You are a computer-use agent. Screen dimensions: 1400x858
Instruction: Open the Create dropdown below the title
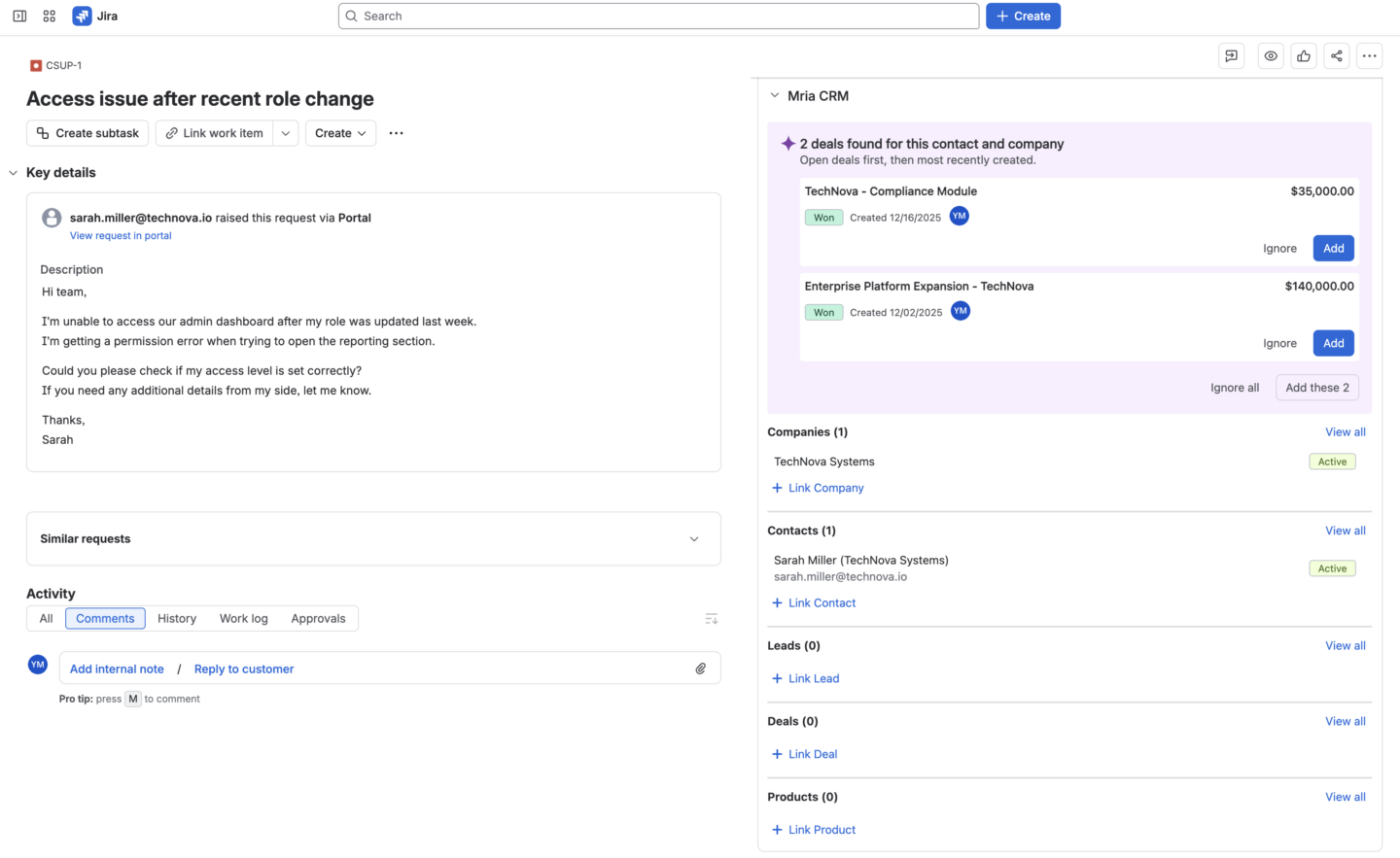click(x=340, y=133)
